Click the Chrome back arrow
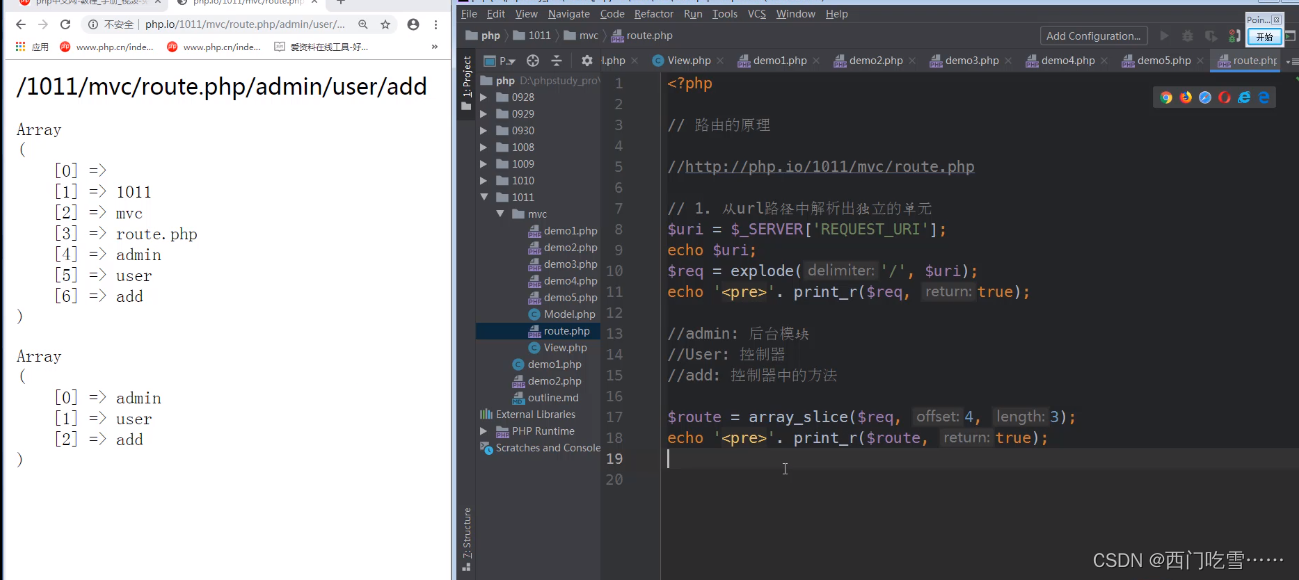This screenshot has height=580, width=1299. tap(20, 24)
